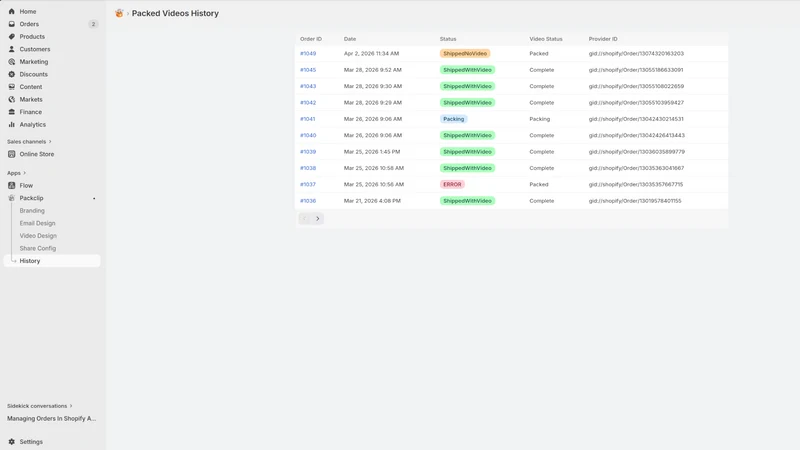
Task: Click the Packclip logo in page header
Action: click(x=119, y=13)
